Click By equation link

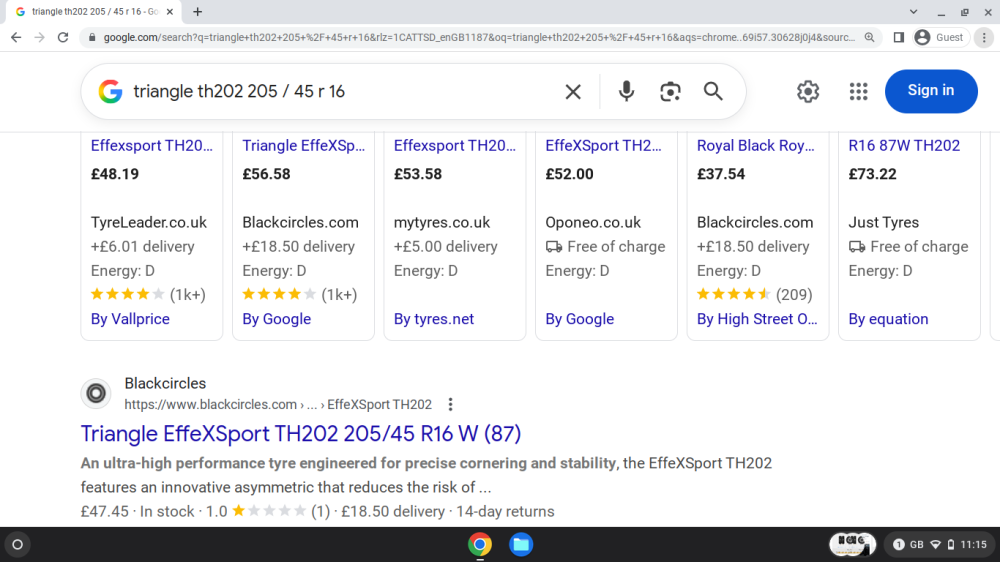[x=888, y=319]
